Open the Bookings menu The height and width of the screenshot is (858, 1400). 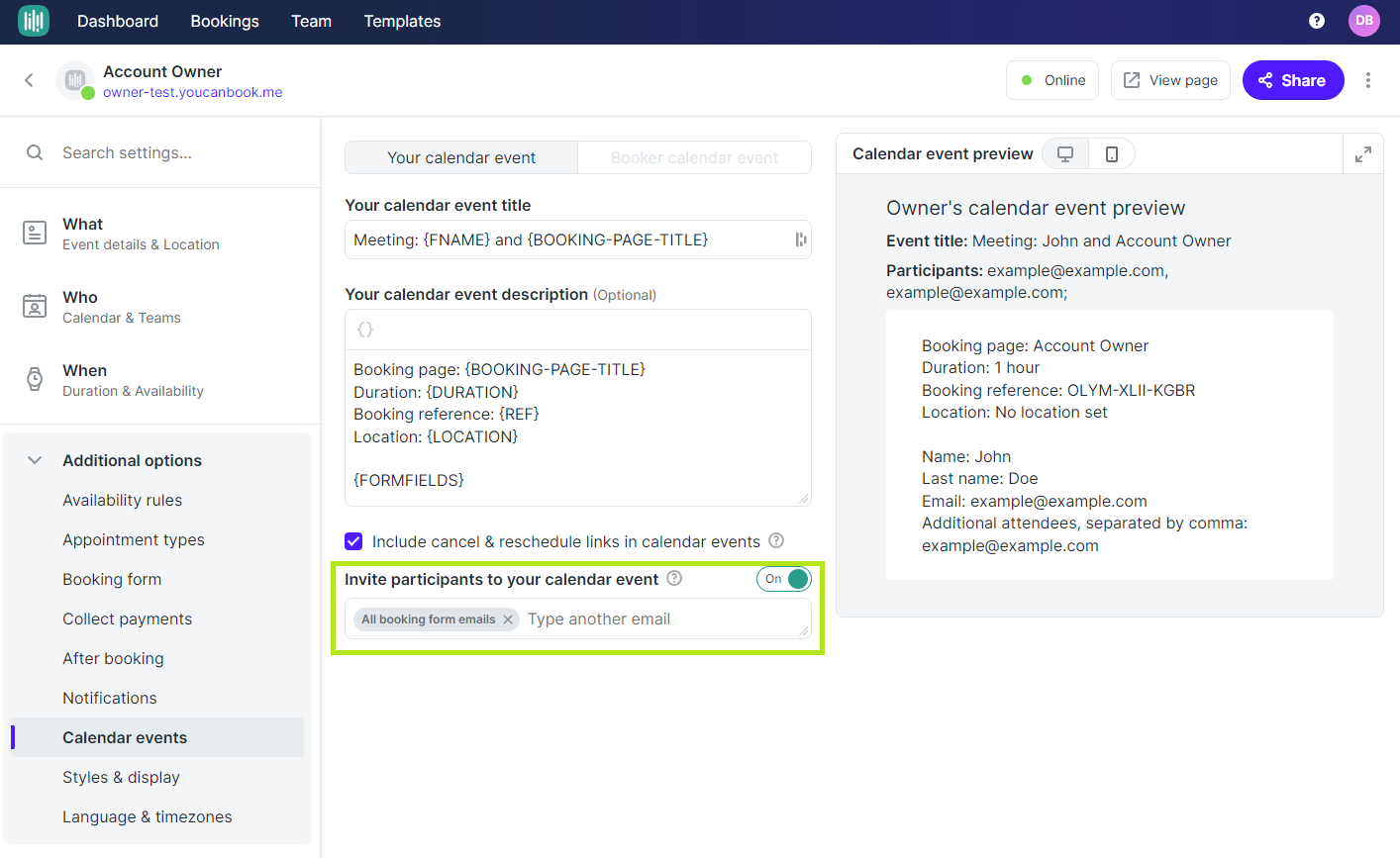click(x=225, y=21)
